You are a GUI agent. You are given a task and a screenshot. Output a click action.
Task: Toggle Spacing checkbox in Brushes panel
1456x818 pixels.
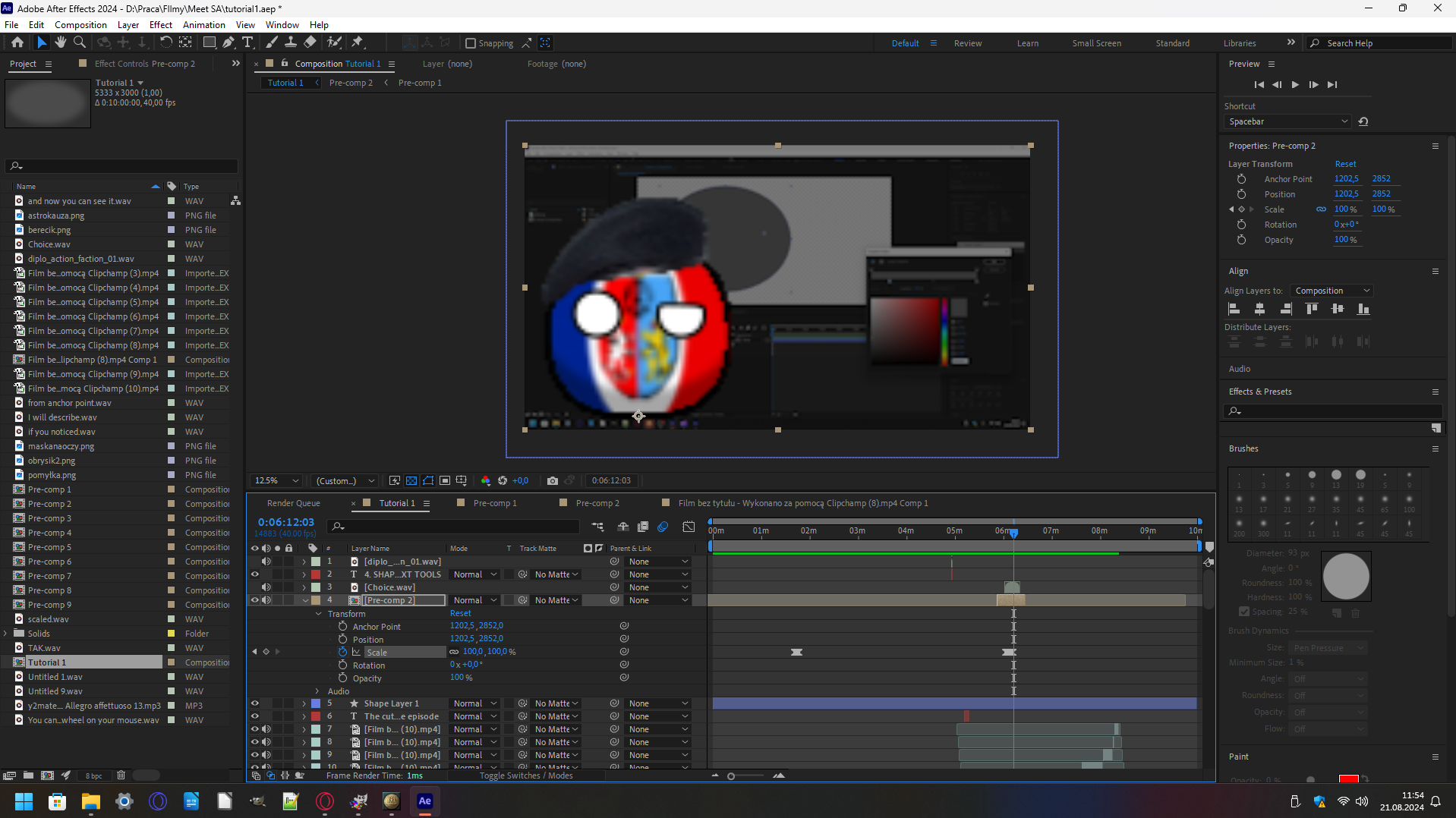[1243, 612]
